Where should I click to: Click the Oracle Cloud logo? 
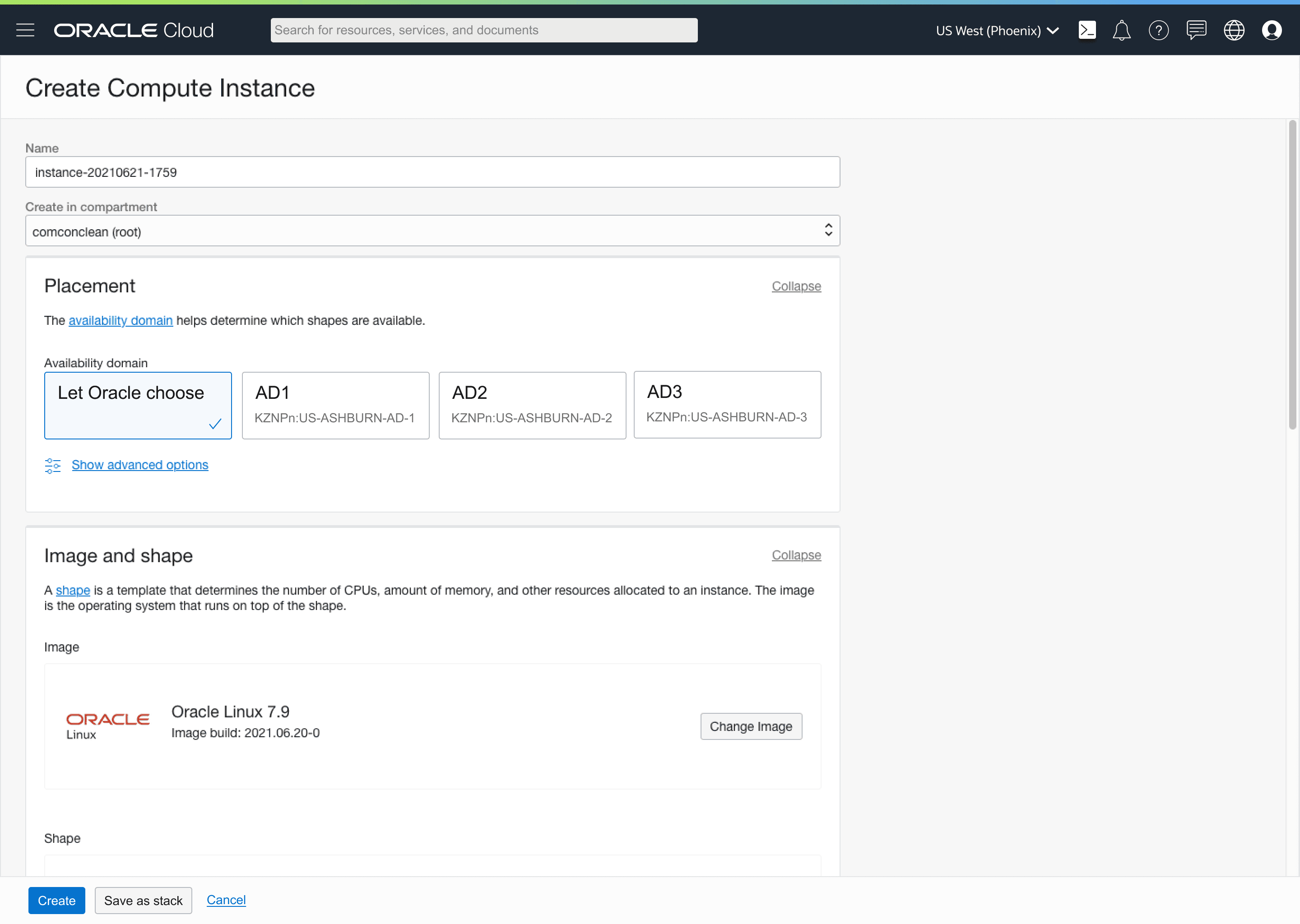134,30
